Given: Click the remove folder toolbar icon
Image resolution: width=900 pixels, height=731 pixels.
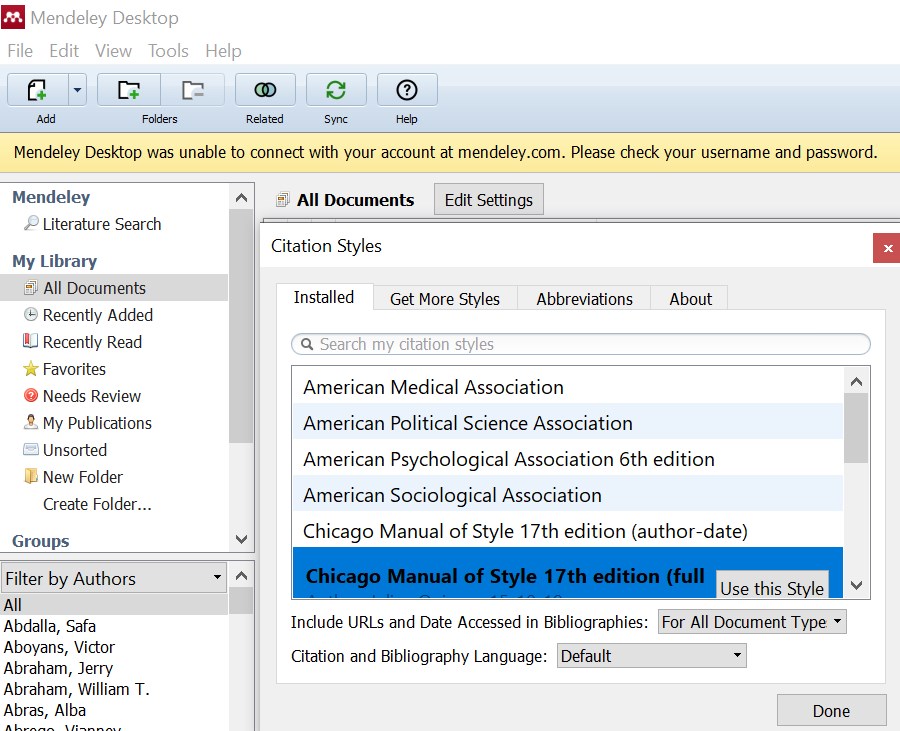Looking at the screenshot, I should (x=192, y=90).
